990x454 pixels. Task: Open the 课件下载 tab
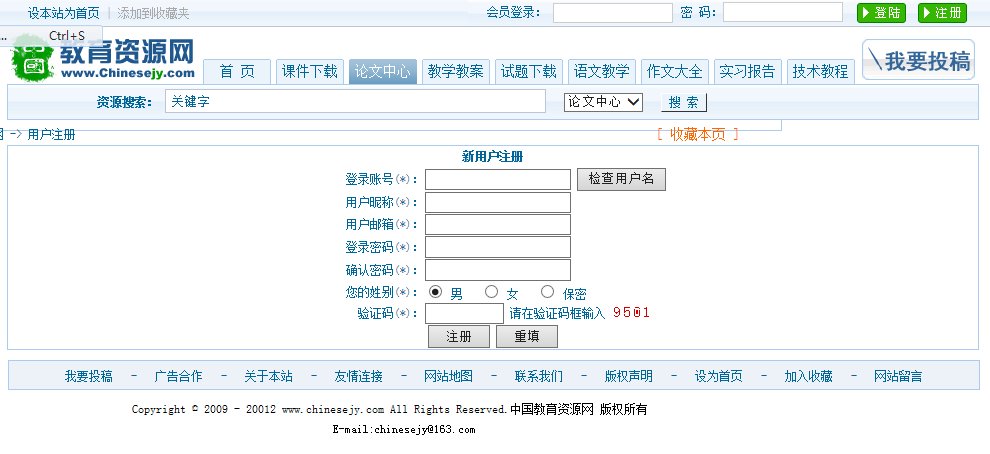[x=309, y=72]
